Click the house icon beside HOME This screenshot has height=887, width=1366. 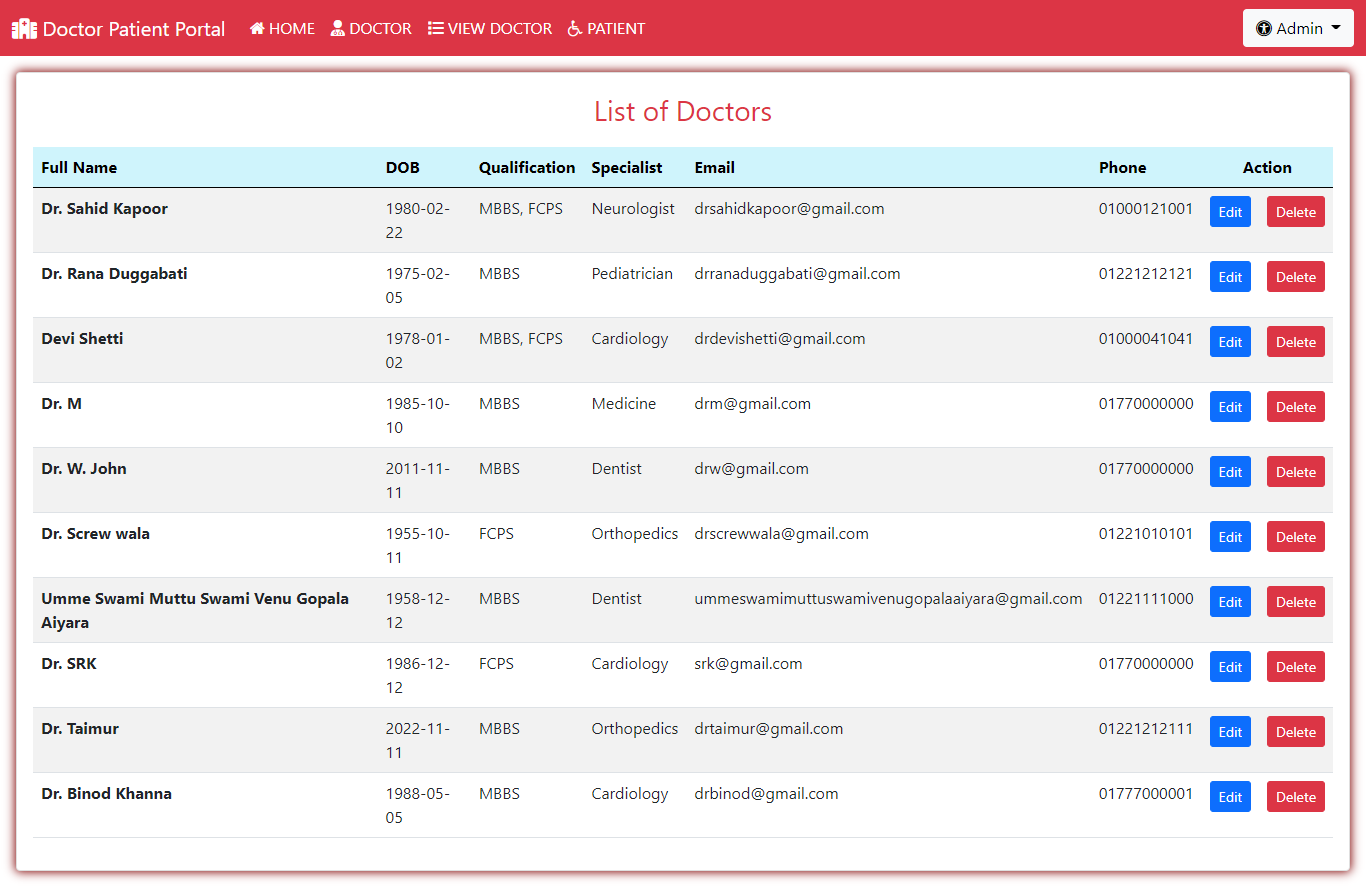[257, 29]
